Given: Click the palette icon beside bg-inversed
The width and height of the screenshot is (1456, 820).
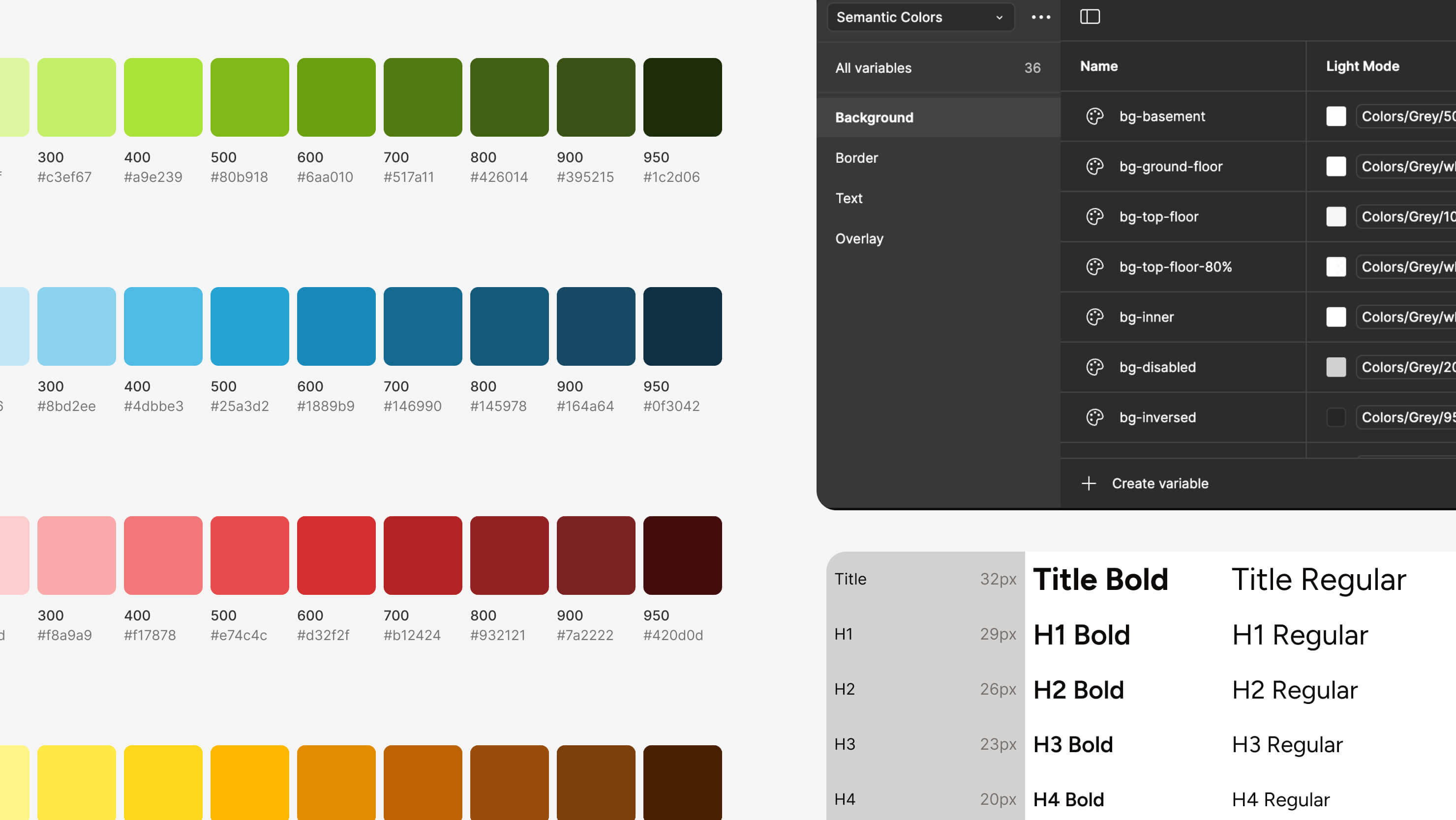Looking at the screenshot, I should pos(1095,417).
